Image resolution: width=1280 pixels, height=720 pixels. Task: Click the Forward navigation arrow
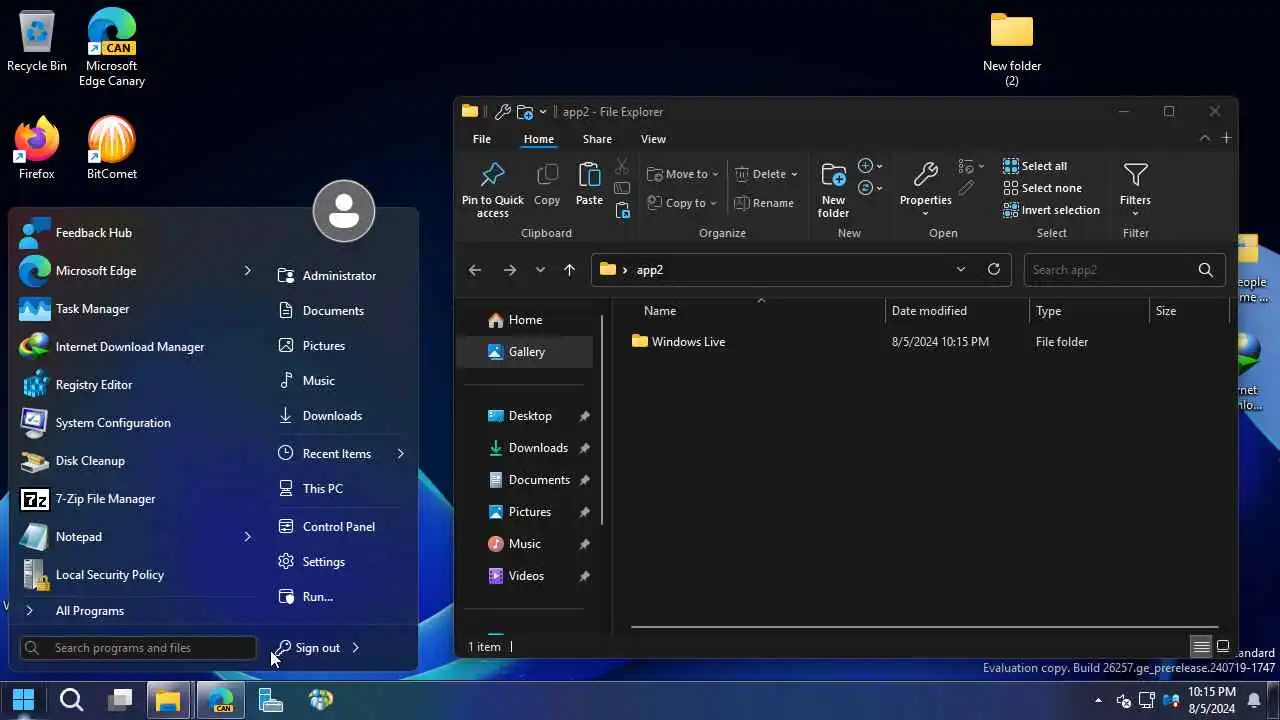510,270
